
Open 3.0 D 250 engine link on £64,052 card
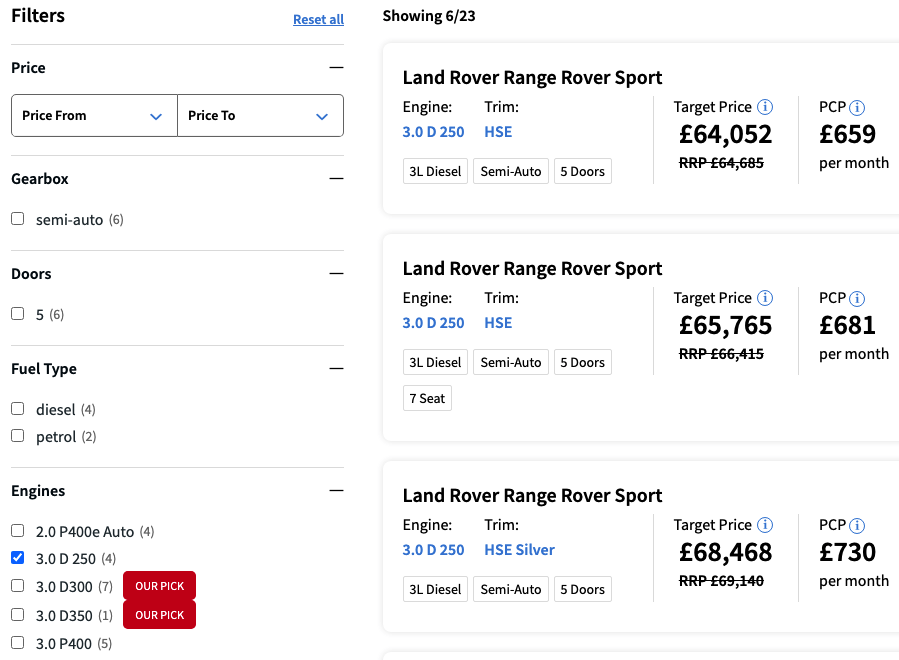(x=433, y=132)
